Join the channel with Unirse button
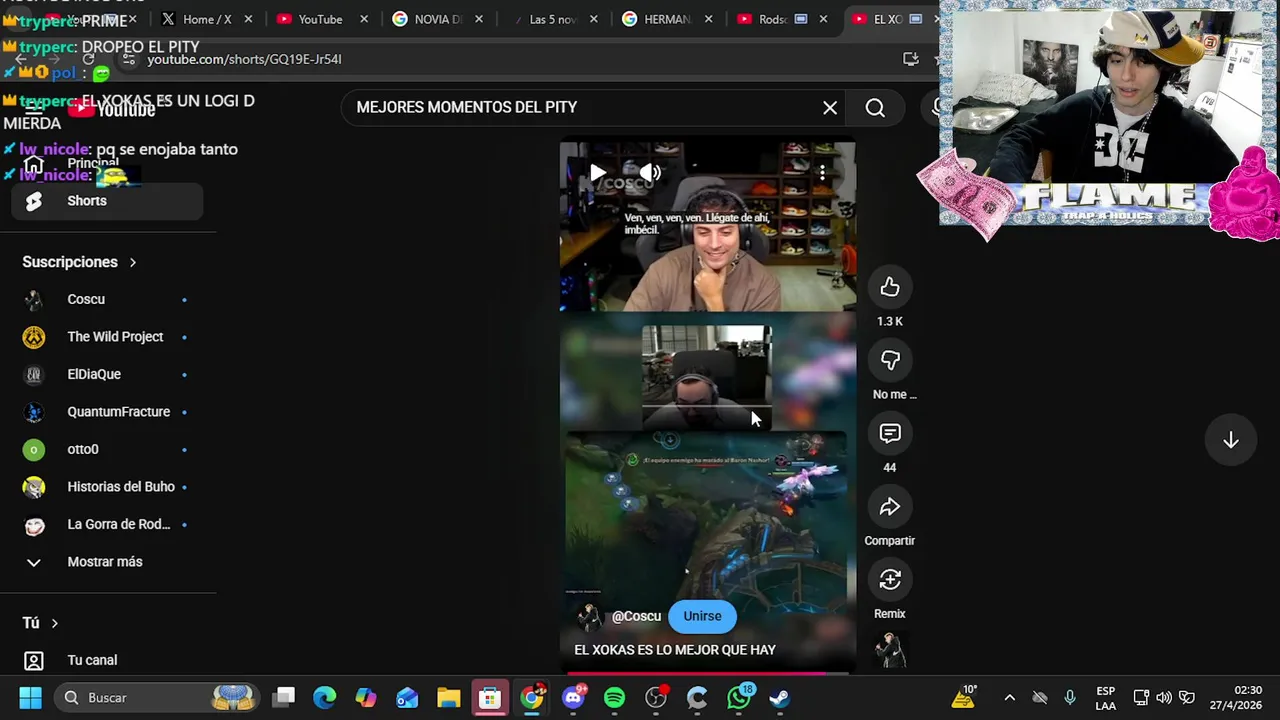1280x720 pixels. coord(702,616)
